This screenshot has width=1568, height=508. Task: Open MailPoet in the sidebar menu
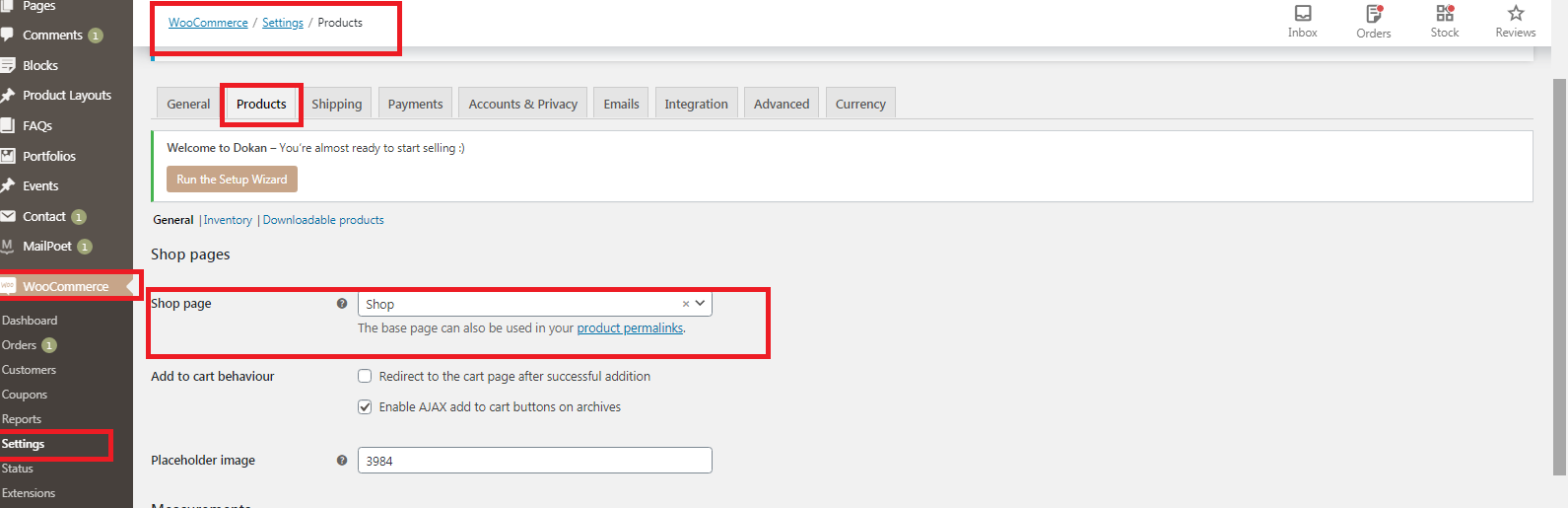click(47, 246)
